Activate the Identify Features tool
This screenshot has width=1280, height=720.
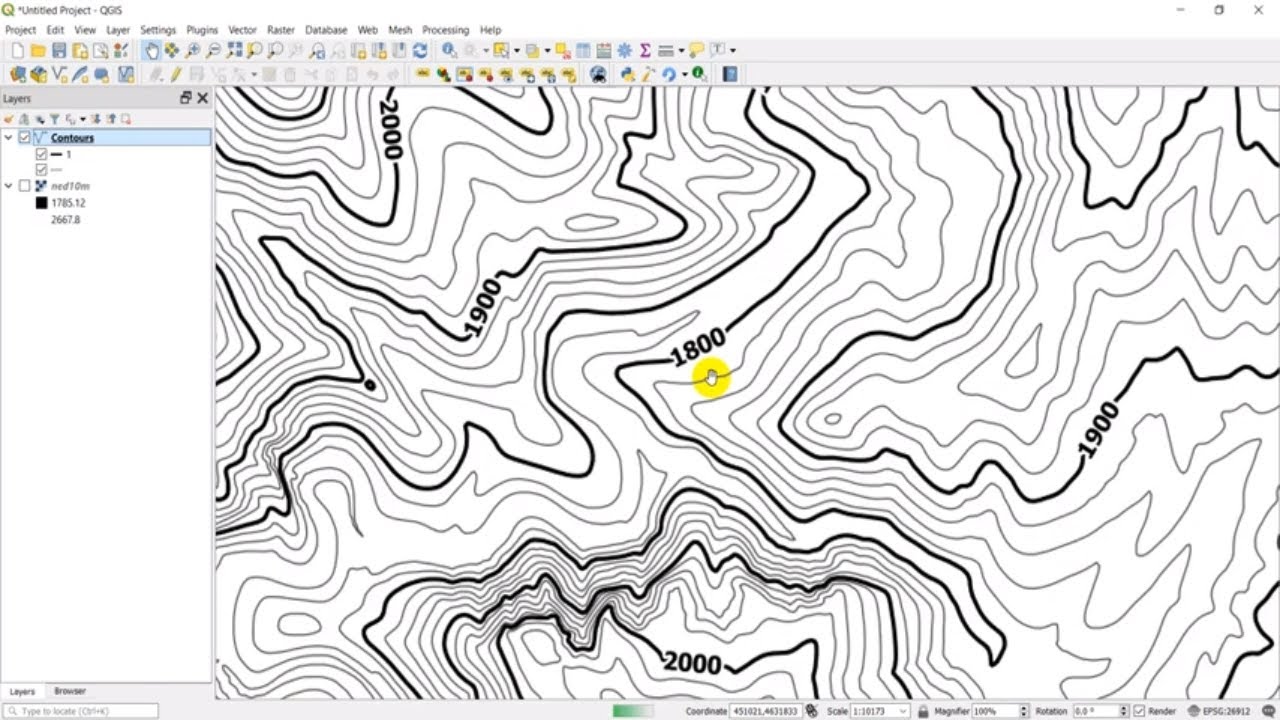pos(449,50)
